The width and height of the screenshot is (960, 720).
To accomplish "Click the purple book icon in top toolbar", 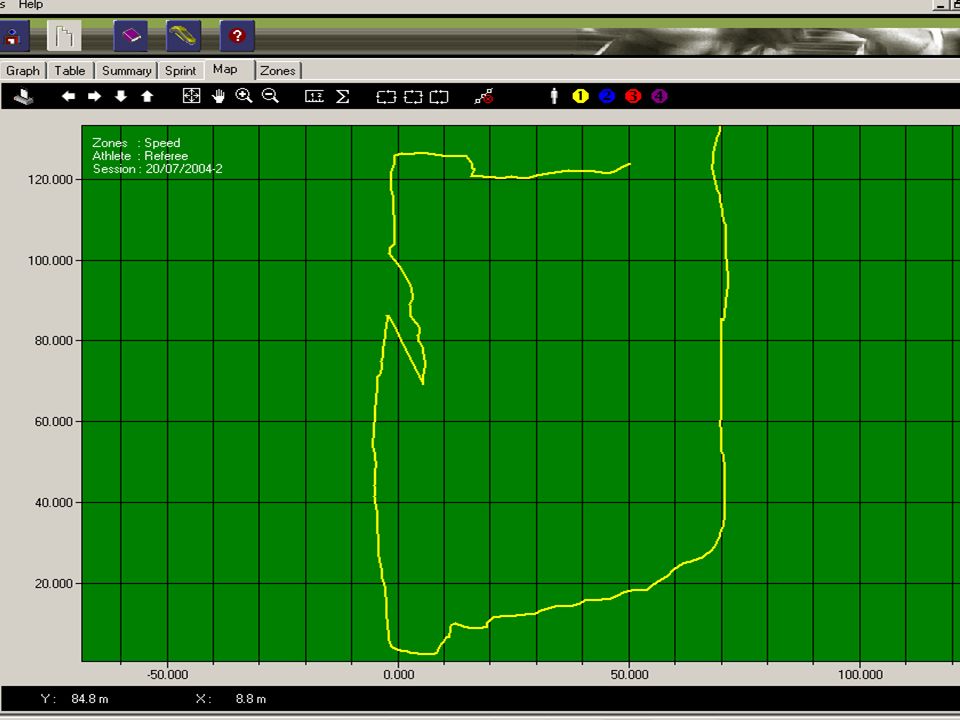I will (x=131, y=36).
